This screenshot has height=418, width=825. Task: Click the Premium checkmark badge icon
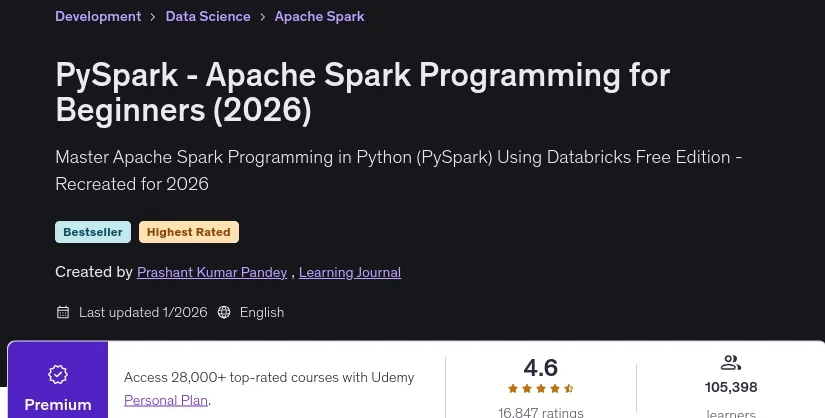click(58, 374)
